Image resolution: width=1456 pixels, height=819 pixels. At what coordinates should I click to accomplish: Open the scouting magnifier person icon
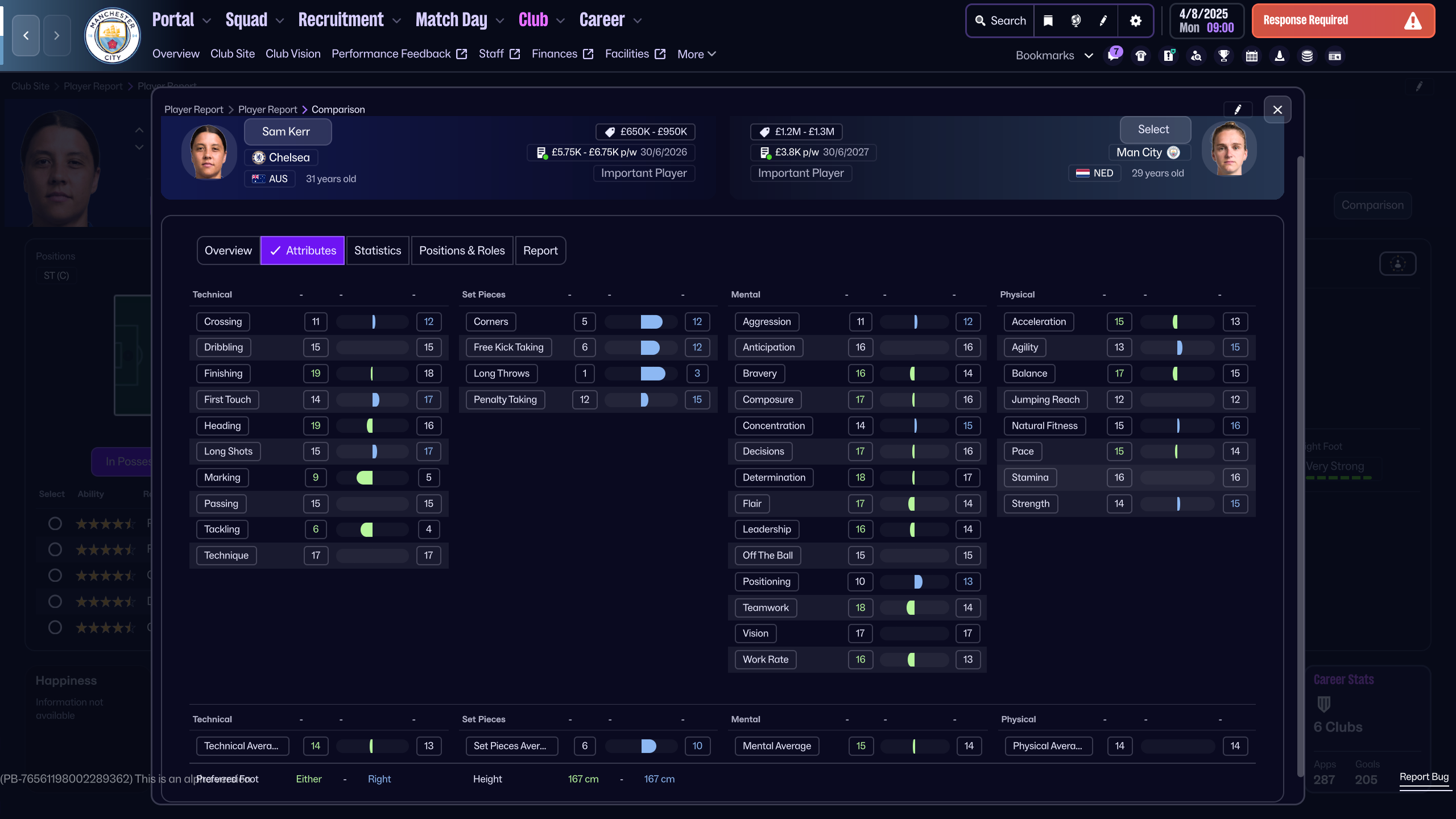pyautogui.click(x=1196, y=56)
